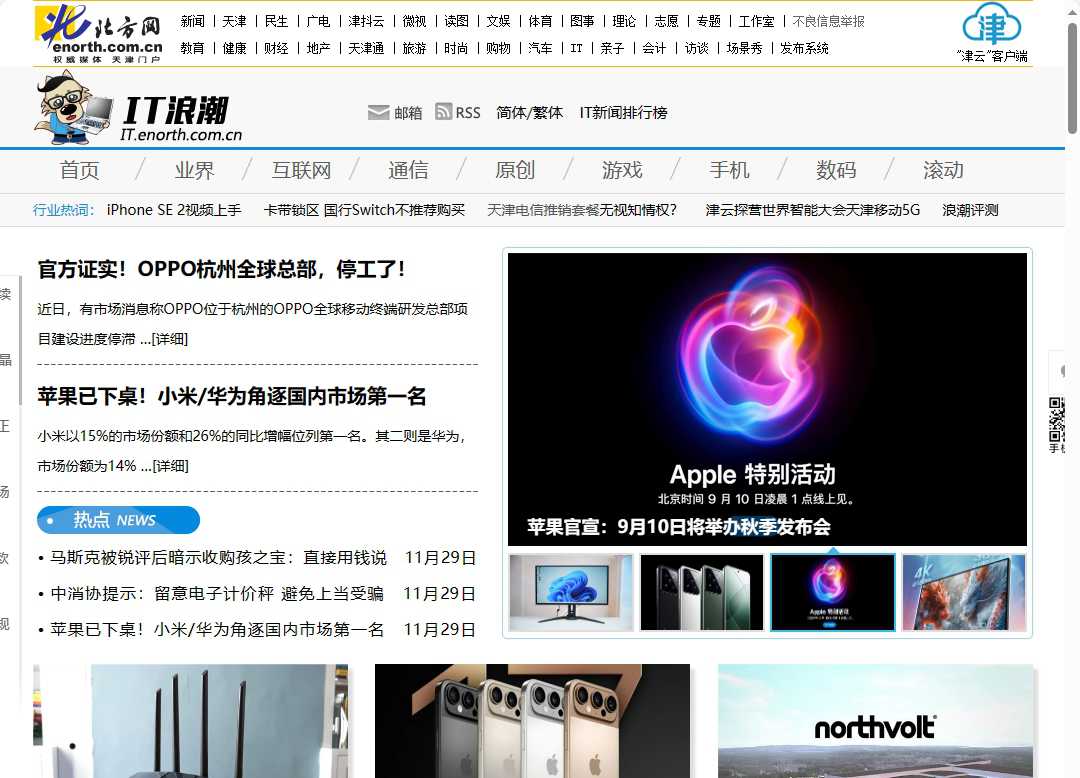Click the QR code on the right edge

coord(1057,419)
